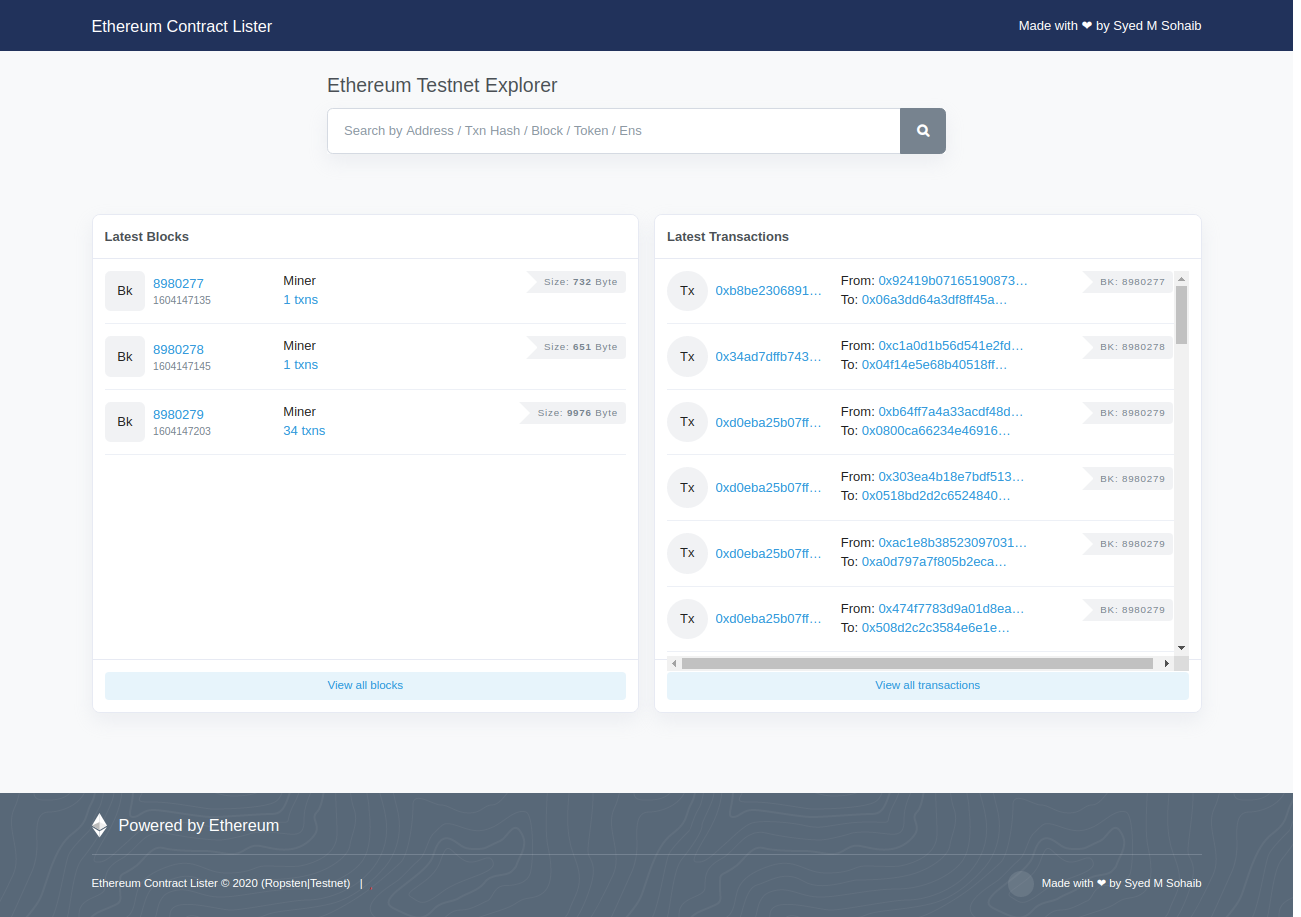Click the Bk icon for block 8980279
Viewport: 1301px width, 917px height.
125,422
